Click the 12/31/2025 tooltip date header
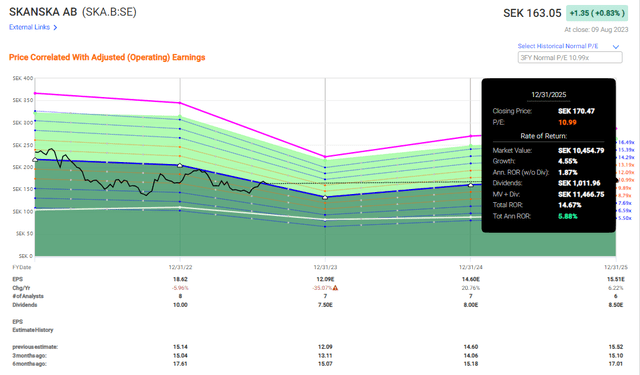 coord(549,95)
